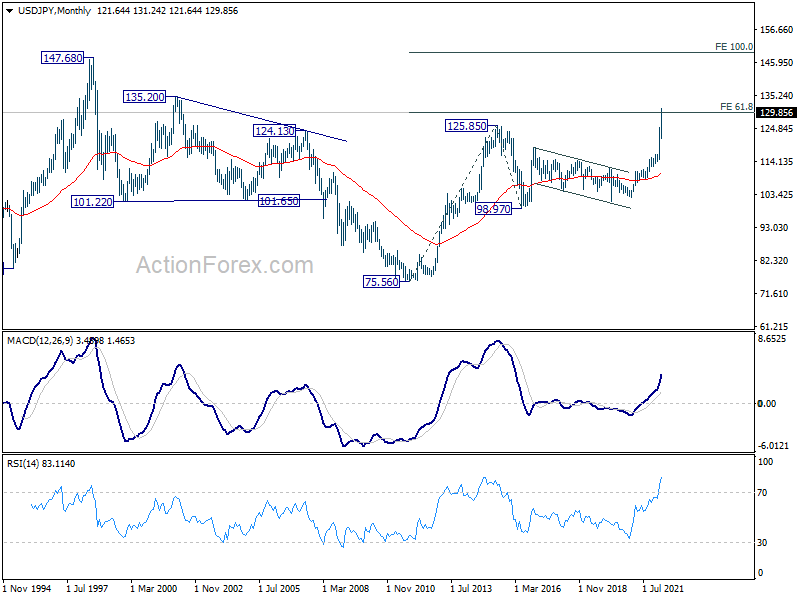This screenshot has height=600, width=800.
Task: Click the 1 Mar 2000 date label
Action: pyautogui.click(x=154, y=589)
